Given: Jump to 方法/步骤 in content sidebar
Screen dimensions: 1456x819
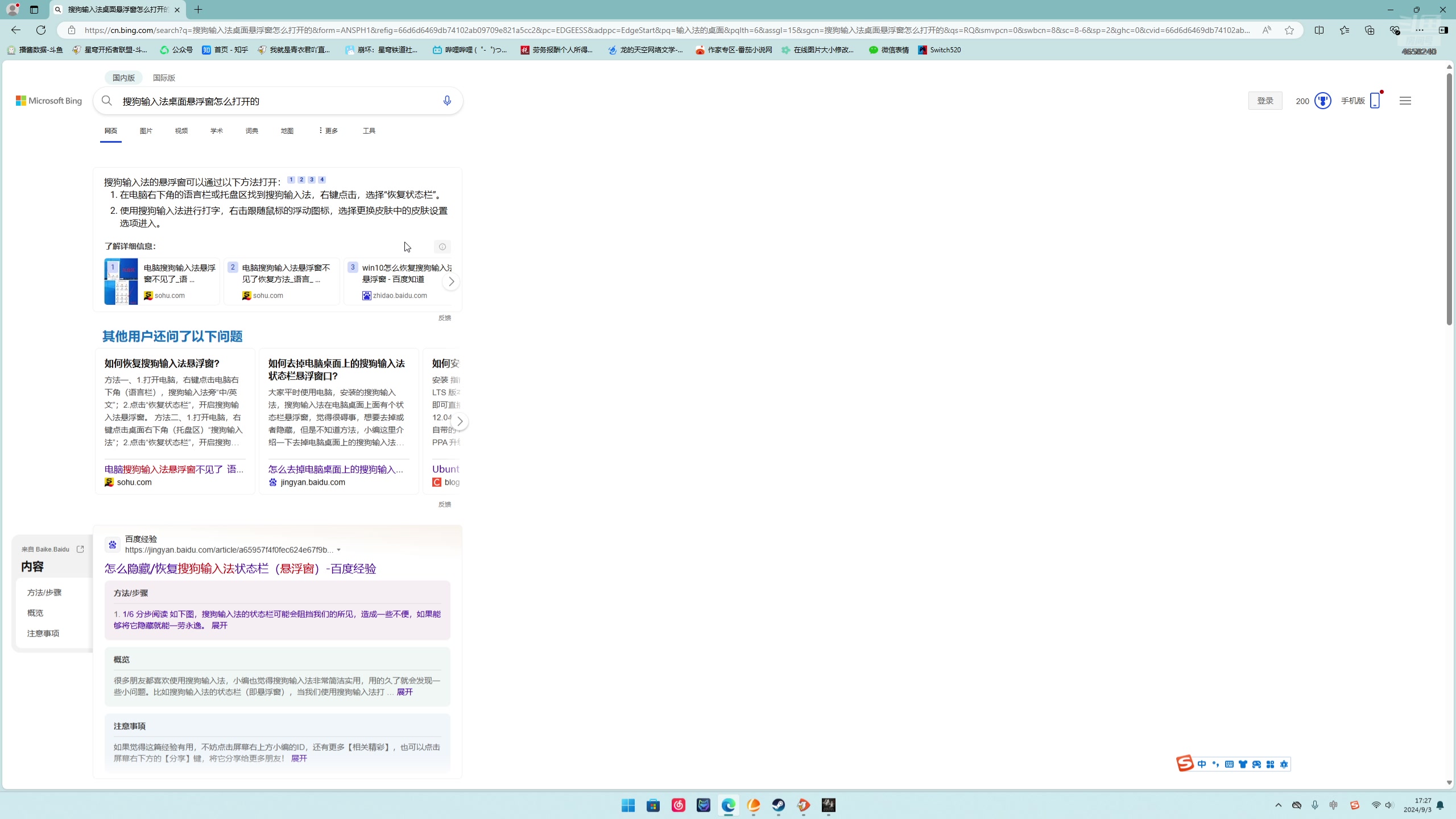Looking at the screenshot, I should click(x=44, y=593).
